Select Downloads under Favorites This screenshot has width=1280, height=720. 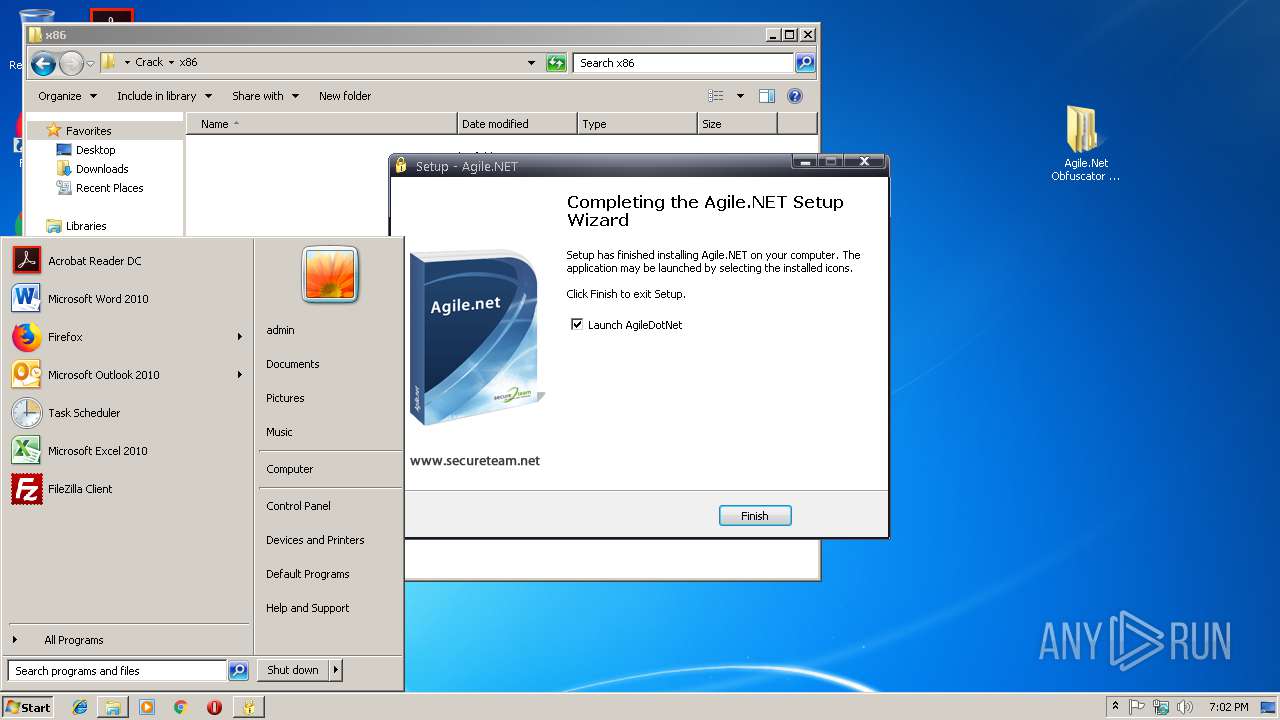point(102,169)
